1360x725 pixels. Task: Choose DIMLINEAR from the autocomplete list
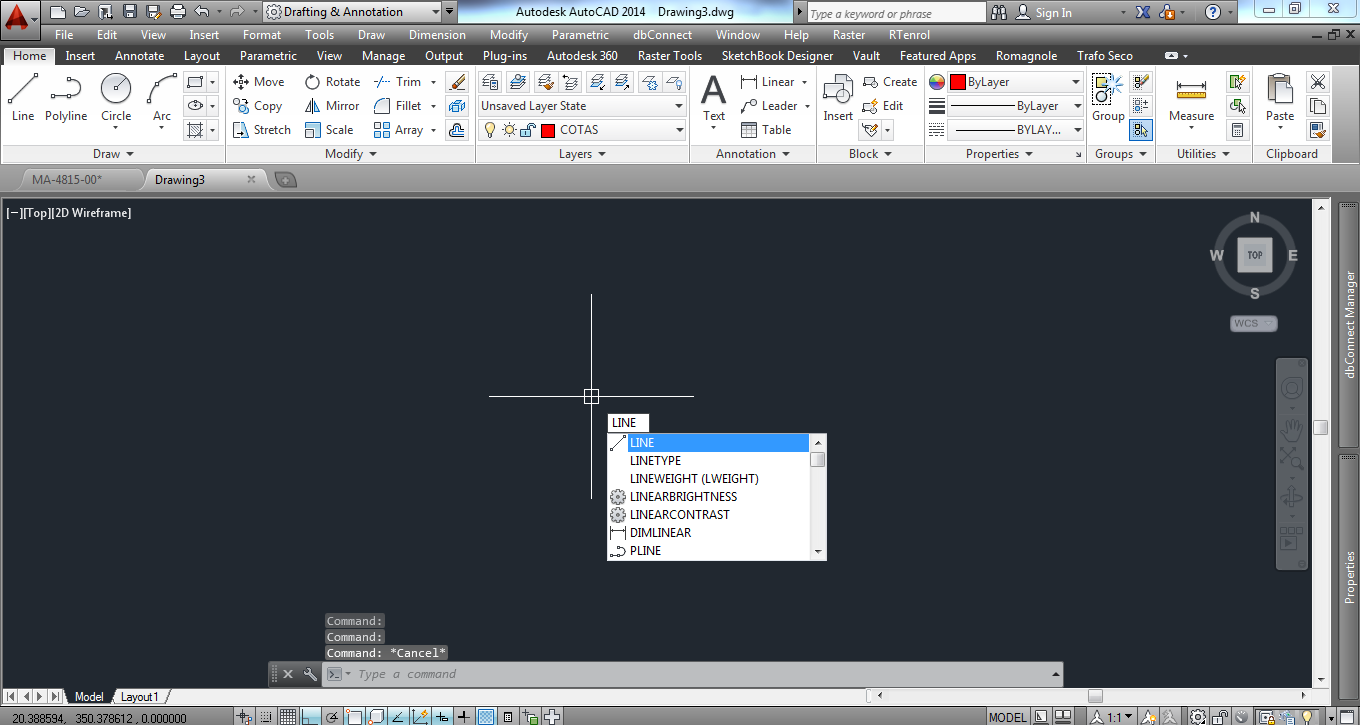(x=663, y=532)
